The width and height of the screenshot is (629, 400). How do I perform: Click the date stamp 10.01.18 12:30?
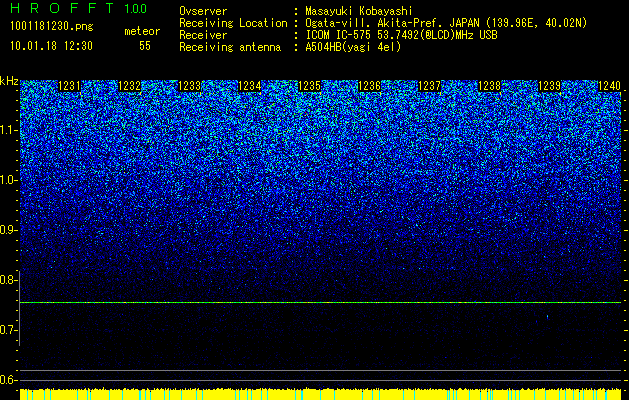(x=51, y=46)
